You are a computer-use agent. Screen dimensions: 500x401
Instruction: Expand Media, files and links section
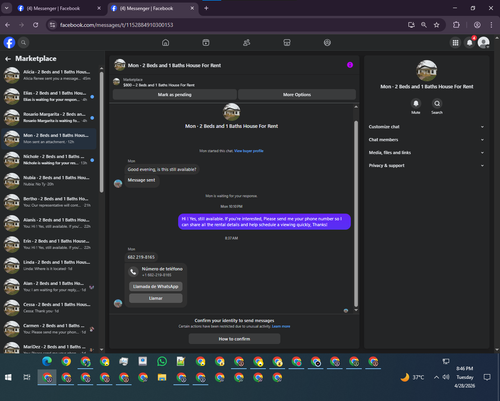(426, 153)
